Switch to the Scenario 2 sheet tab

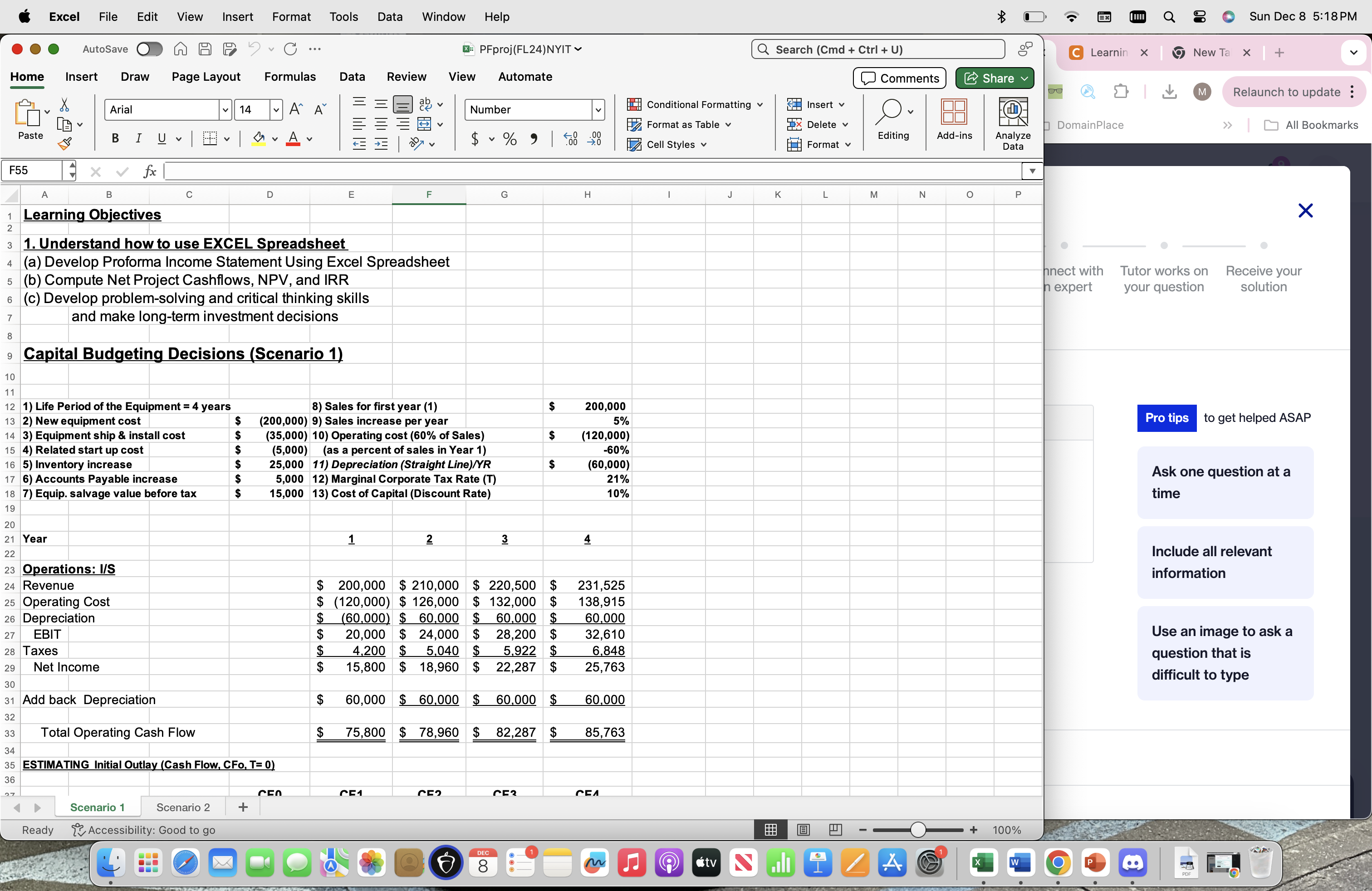tap(182, 807)
